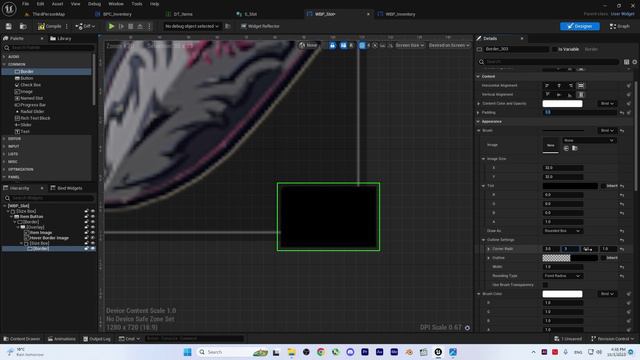Toggle visibility of Item Button in Hierarchy
The image size is (640, 360).
[93, 217]
